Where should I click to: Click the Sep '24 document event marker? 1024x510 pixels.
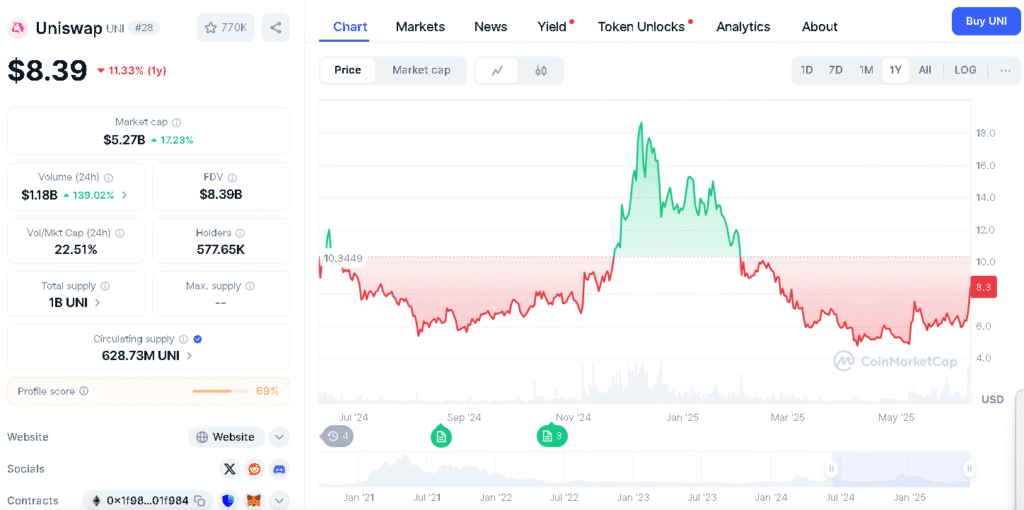click(441, 436)
